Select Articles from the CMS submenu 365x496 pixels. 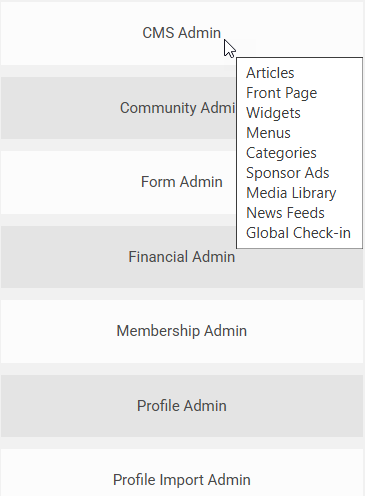pos(270,73)
